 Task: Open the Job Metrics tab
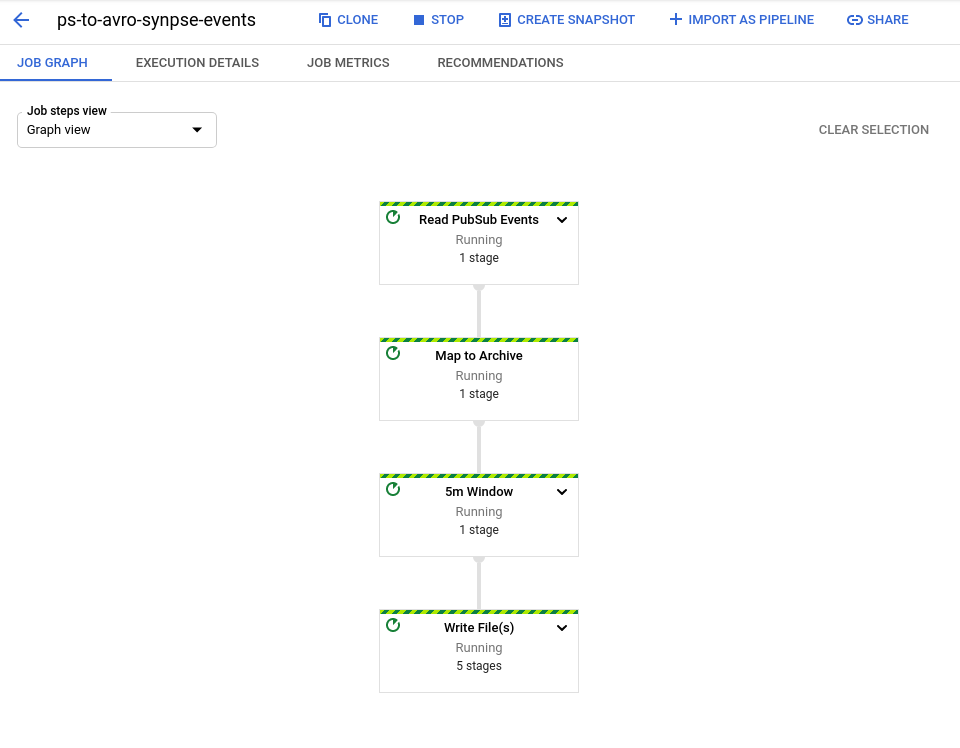(348, 62)
